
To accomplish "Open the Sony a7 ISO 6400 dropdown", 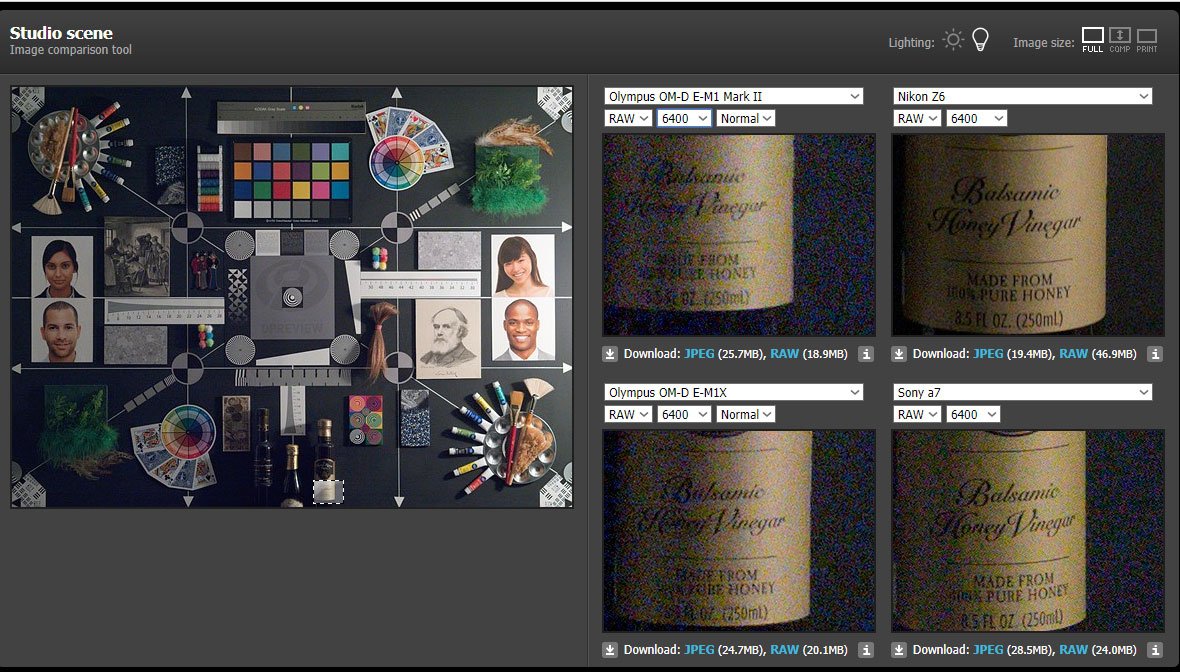I will pos(975,414).
